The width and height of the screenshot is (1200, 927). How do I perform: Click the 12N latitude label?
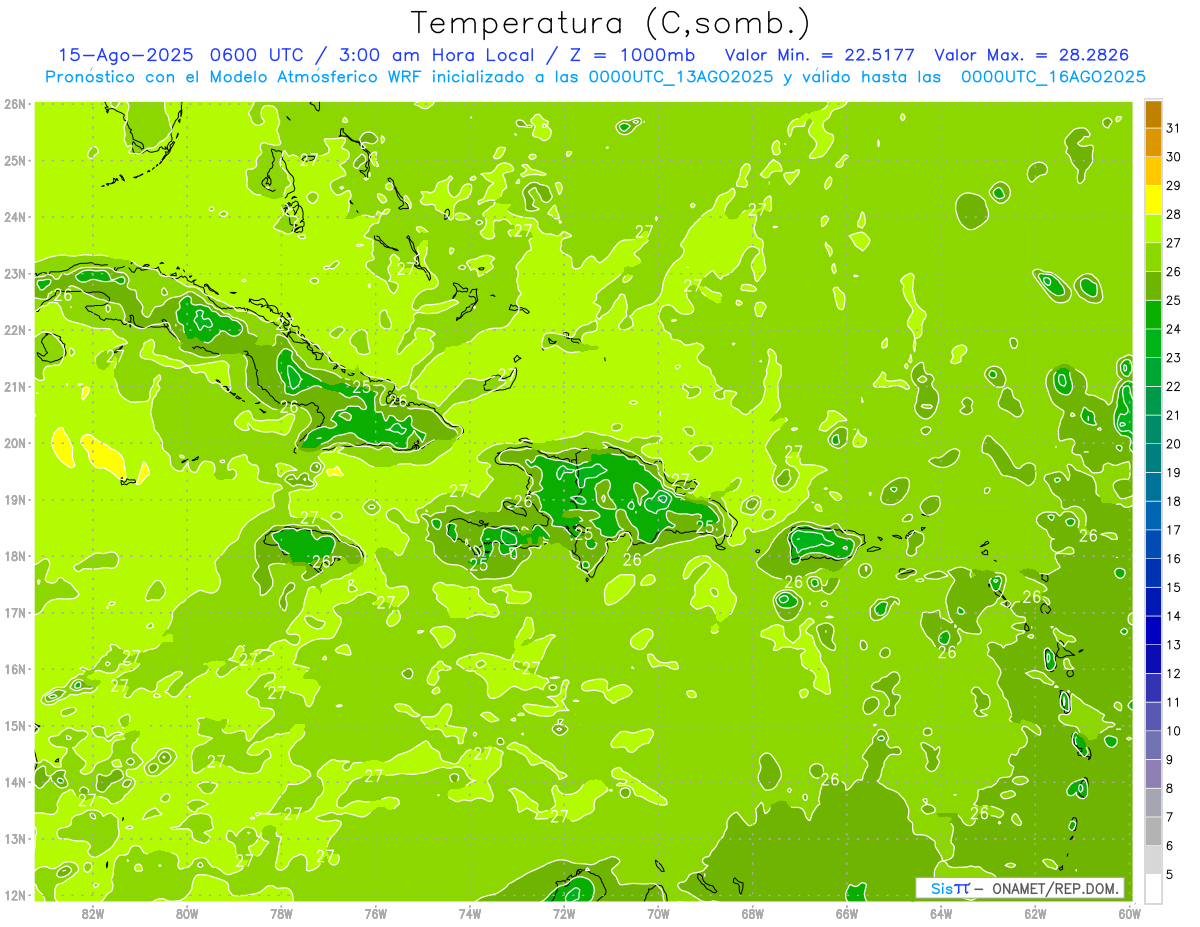(x=15, y=895)
